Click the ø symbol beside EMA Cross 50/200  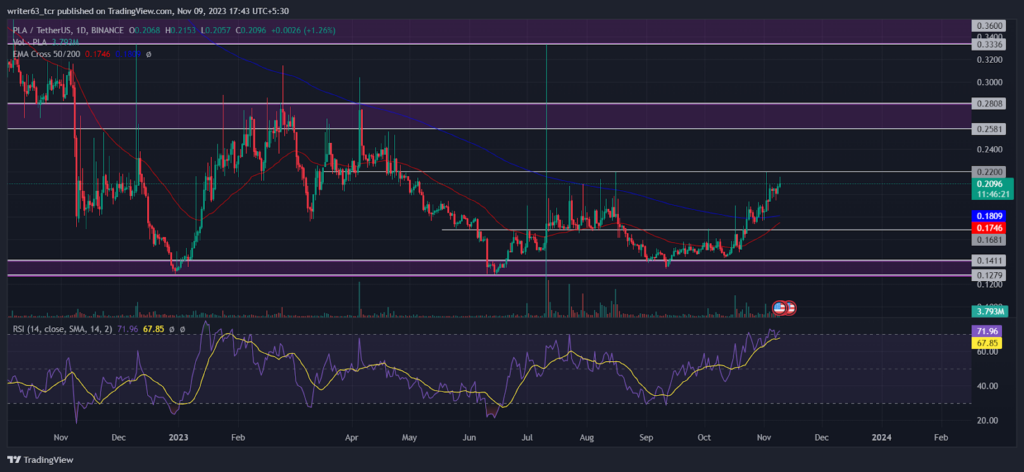click(x=149, y=54)
